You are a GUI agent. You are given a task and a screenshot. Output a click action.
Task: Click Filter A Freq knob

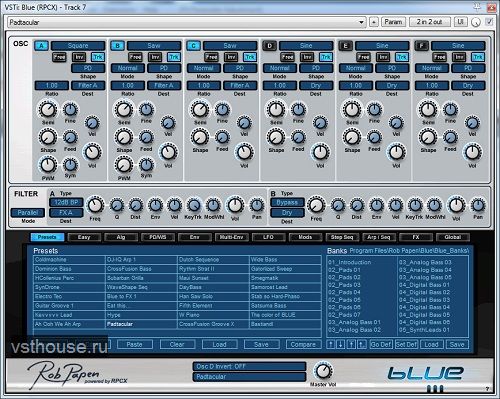point(95,205)
